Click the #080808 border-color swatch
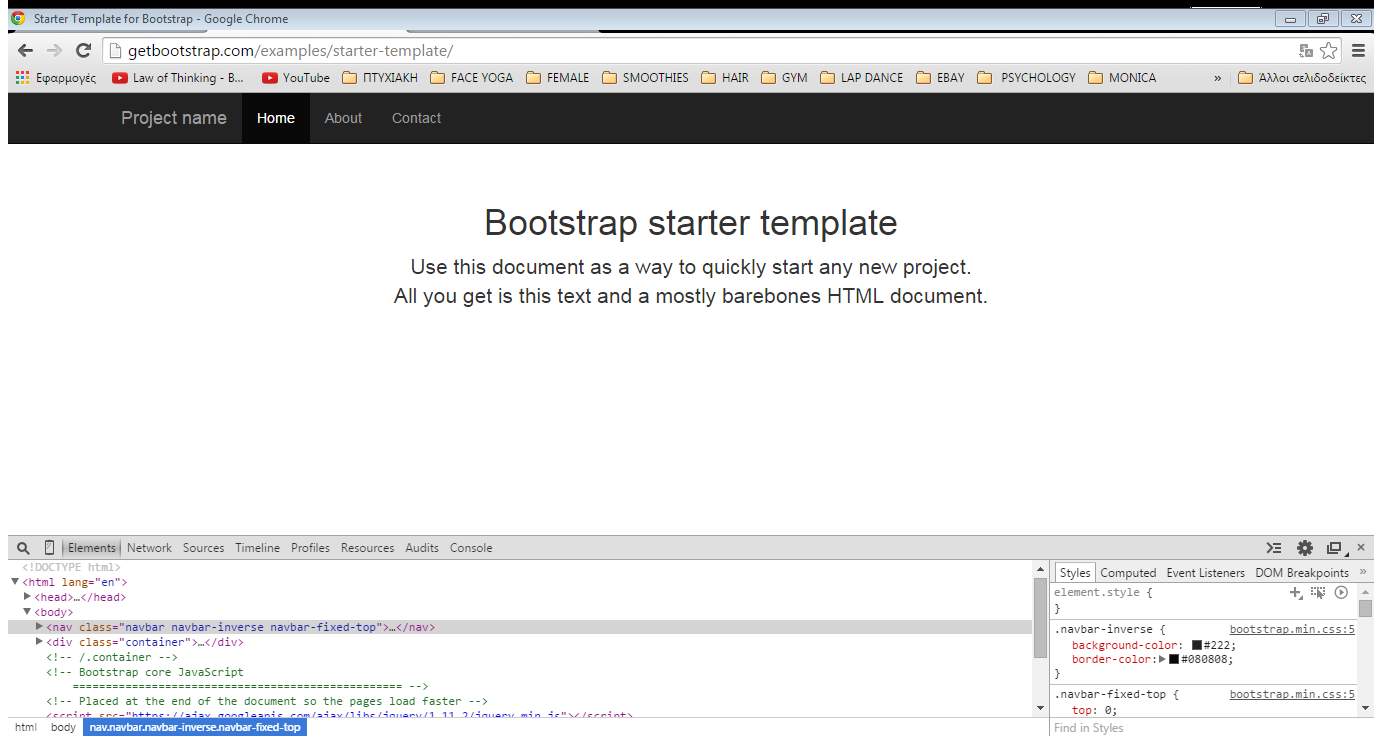1382x744 pixels. click(x=1174, y=659)
